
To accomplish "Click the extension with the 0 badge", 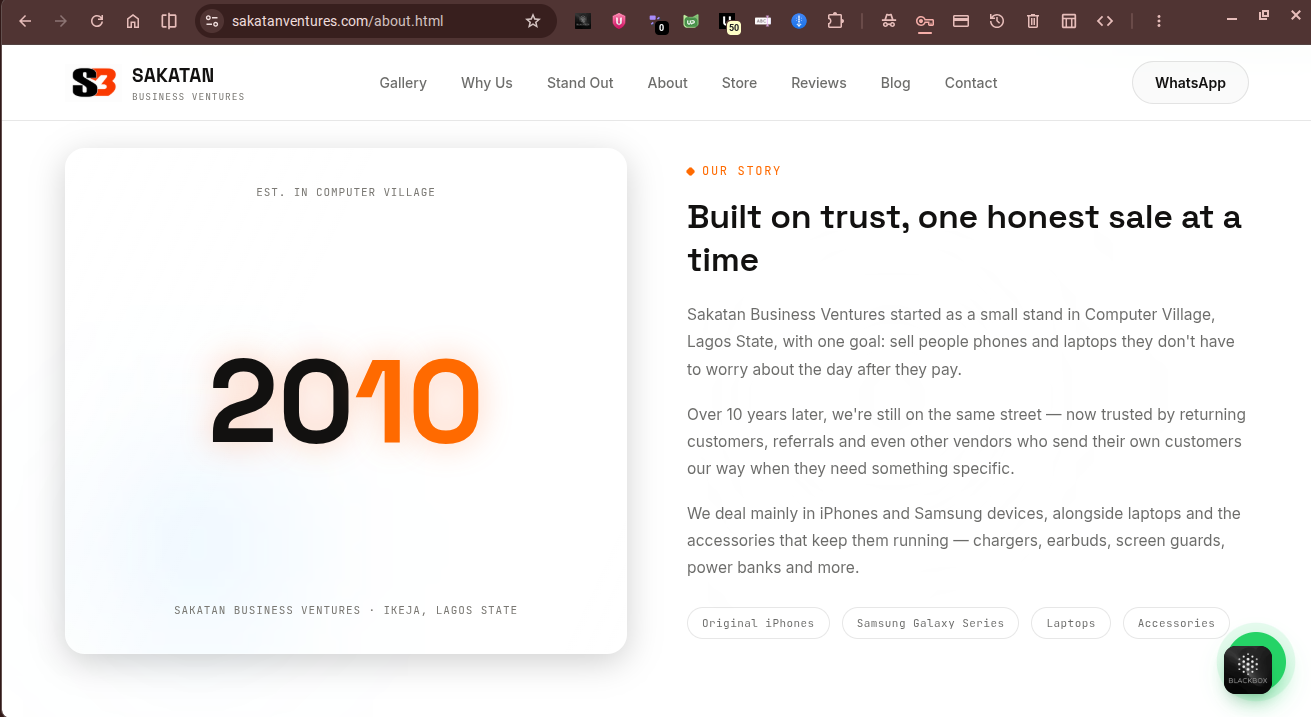I will click(657, 22).
